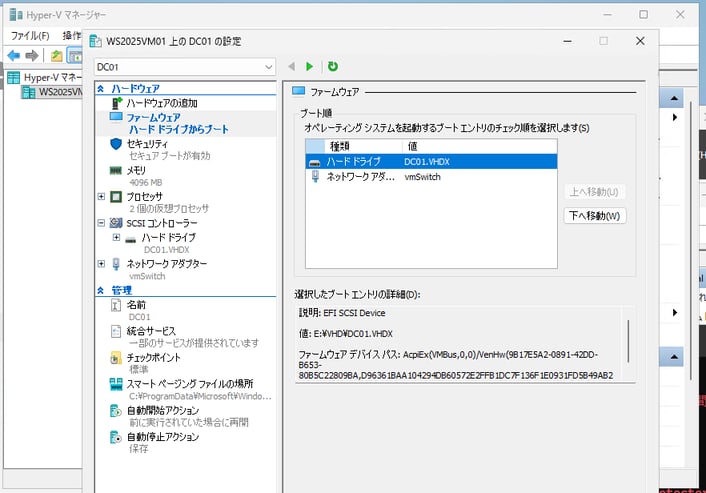Screen dimensions: 706x493
Task: Select ハード ドライブ under SCSI controller
Action: [x=168, y=237]
